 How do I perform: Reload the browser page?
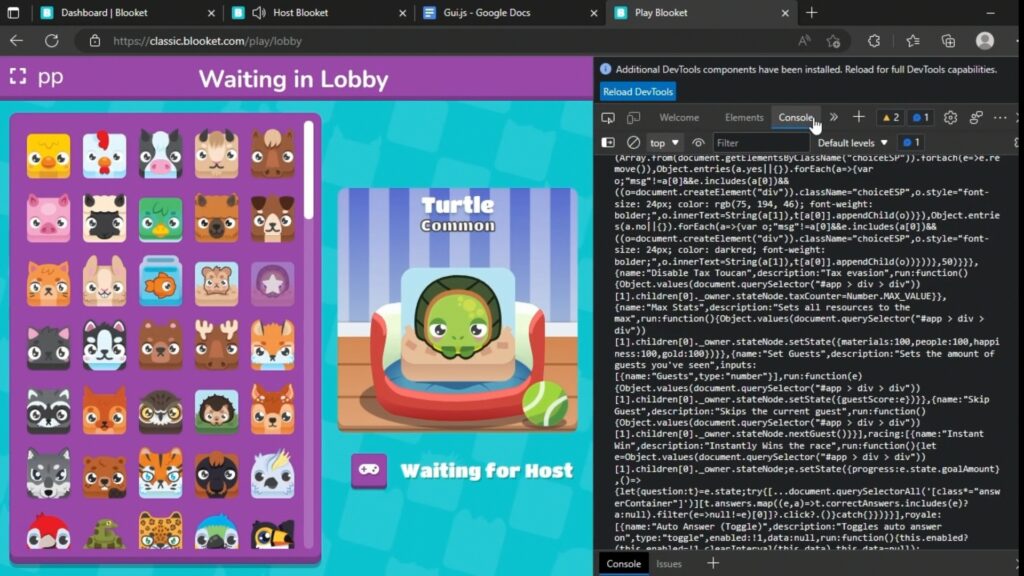(52, 40)
